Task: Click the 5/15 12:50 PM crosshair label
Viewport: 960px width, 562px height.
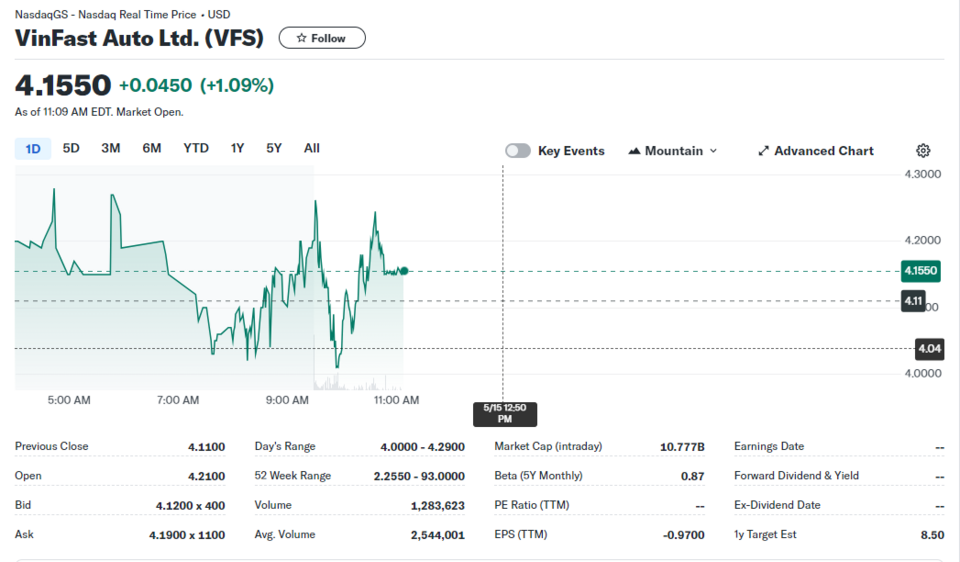Action: [505, 414]
